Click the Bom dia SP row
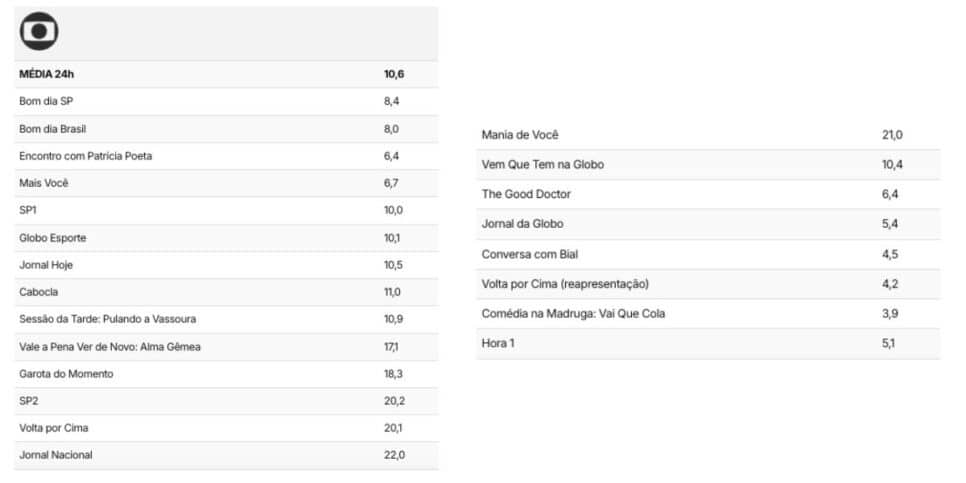The width and height of the screenshot is (966, 483). point(226,102)
